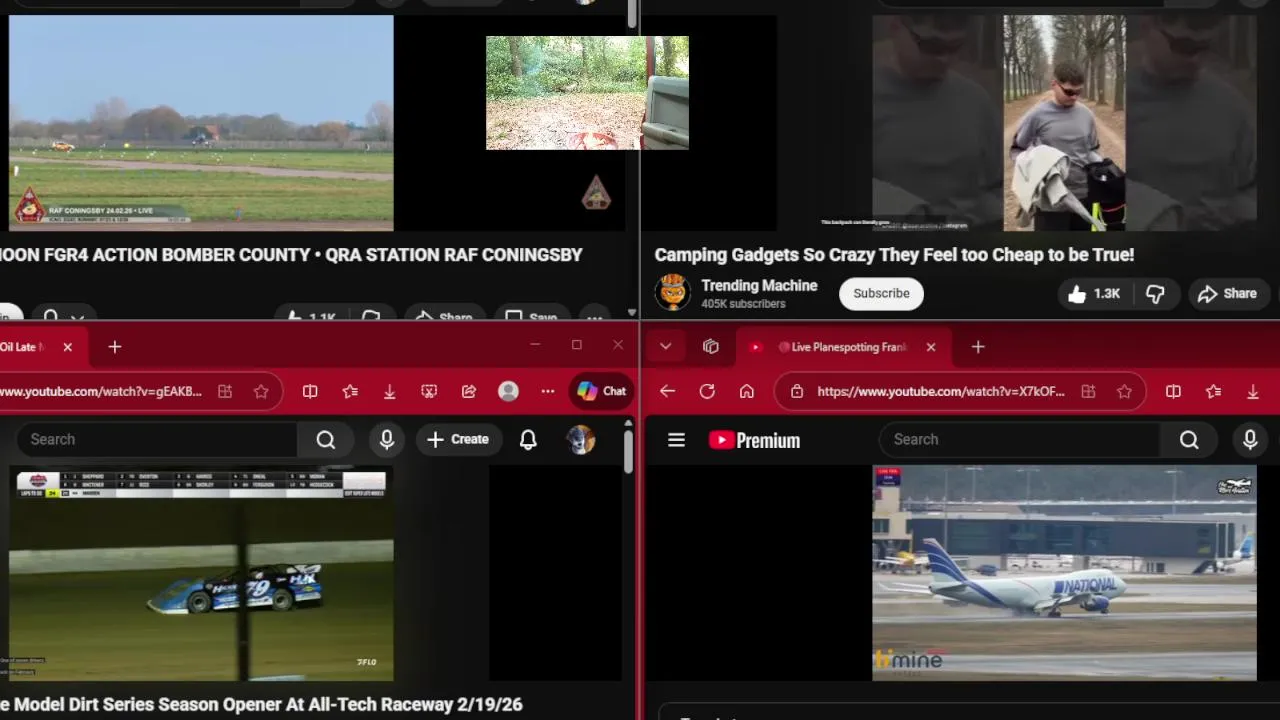
Task: Play the National Airlines planespotting video
Action: (x=1064, y=573)
